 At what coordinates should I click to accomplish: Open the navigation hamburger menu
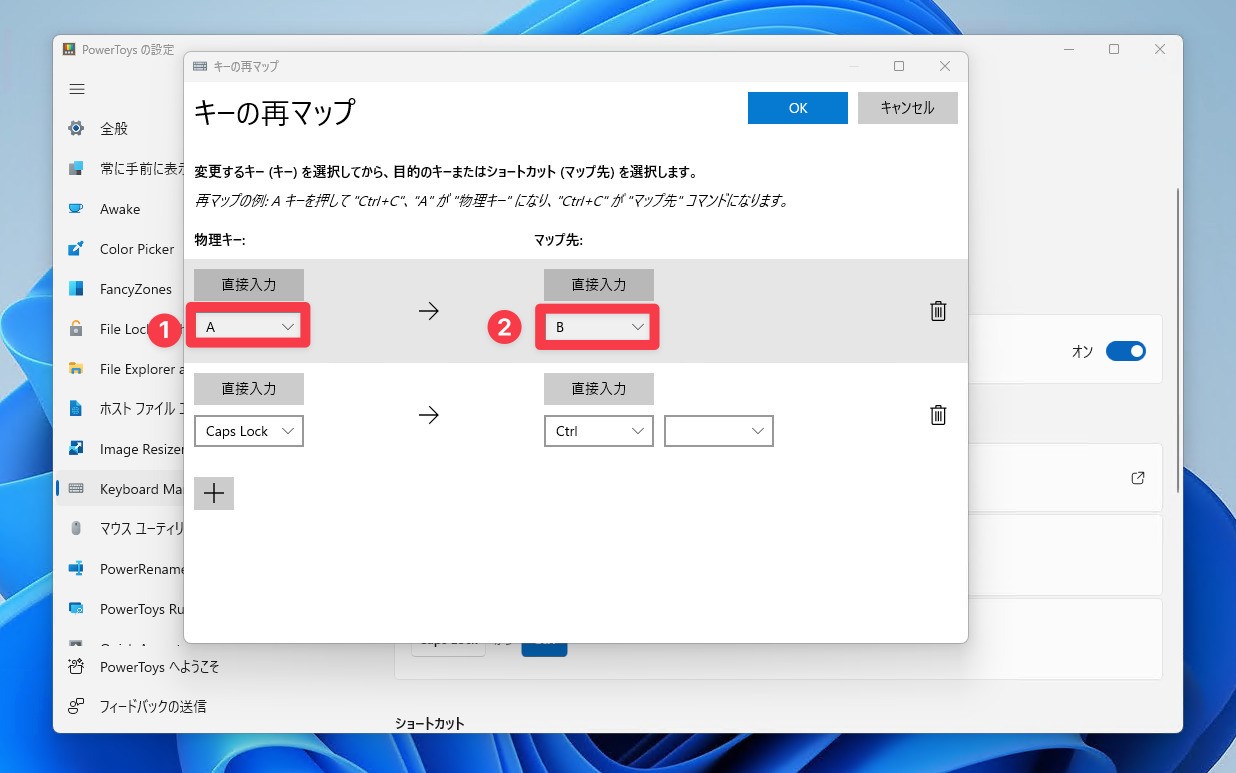coord(76,89)
